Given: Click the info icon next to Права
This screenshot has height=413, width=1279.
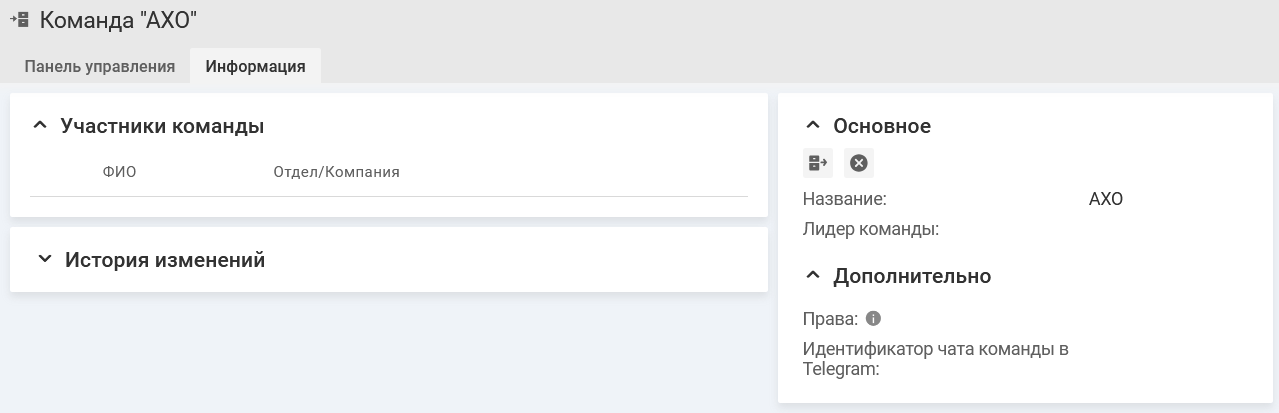Looking at the screenshot, I should pos(873,319).
